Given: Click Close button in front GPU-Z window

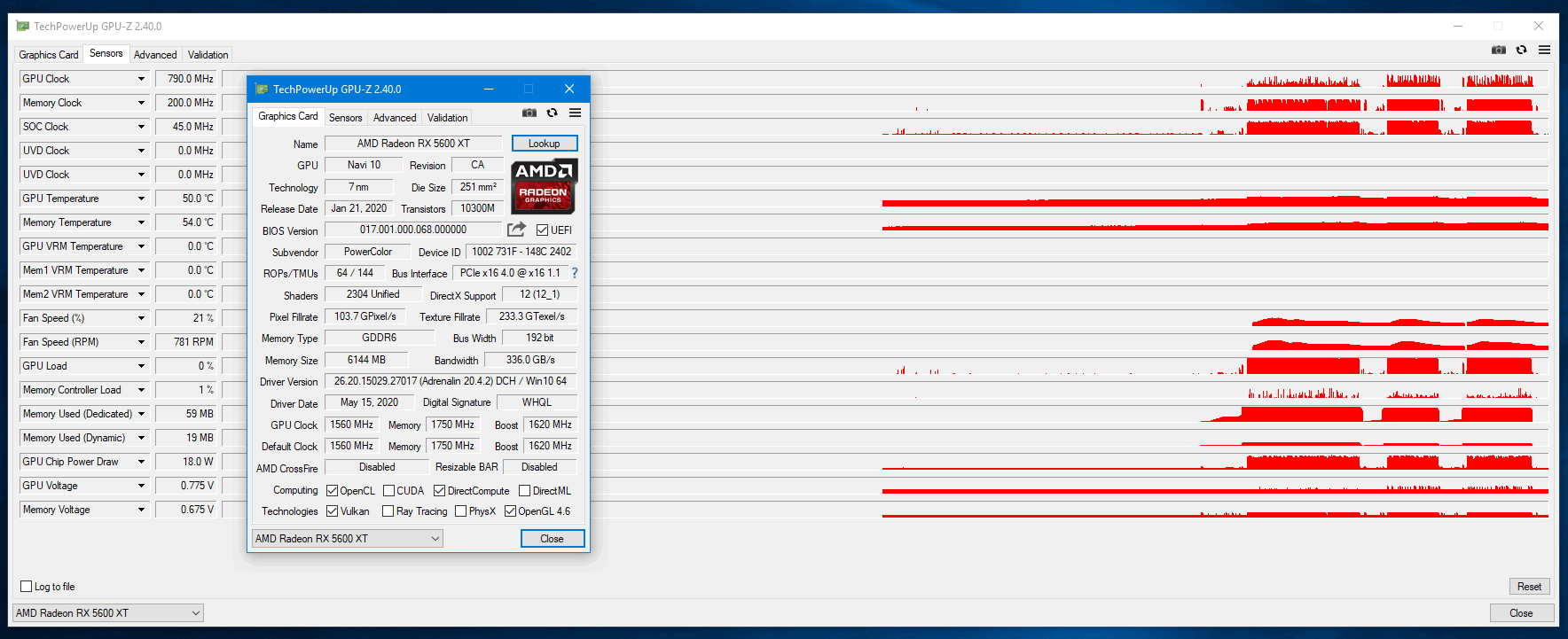Looking at the screenshot, I should click(x=552, y=539).
